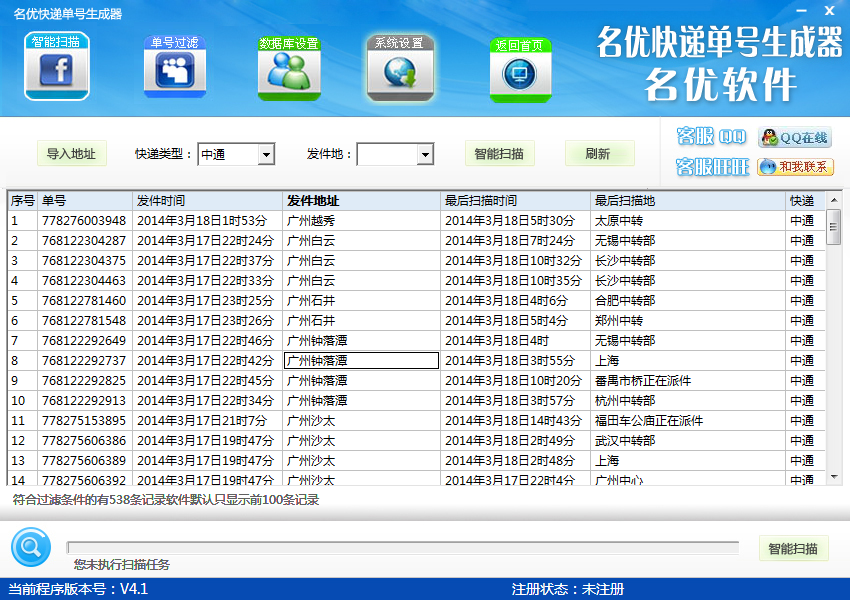Sort by the 单号 column header
Viewport: 850px width, 600px height.
85,201
